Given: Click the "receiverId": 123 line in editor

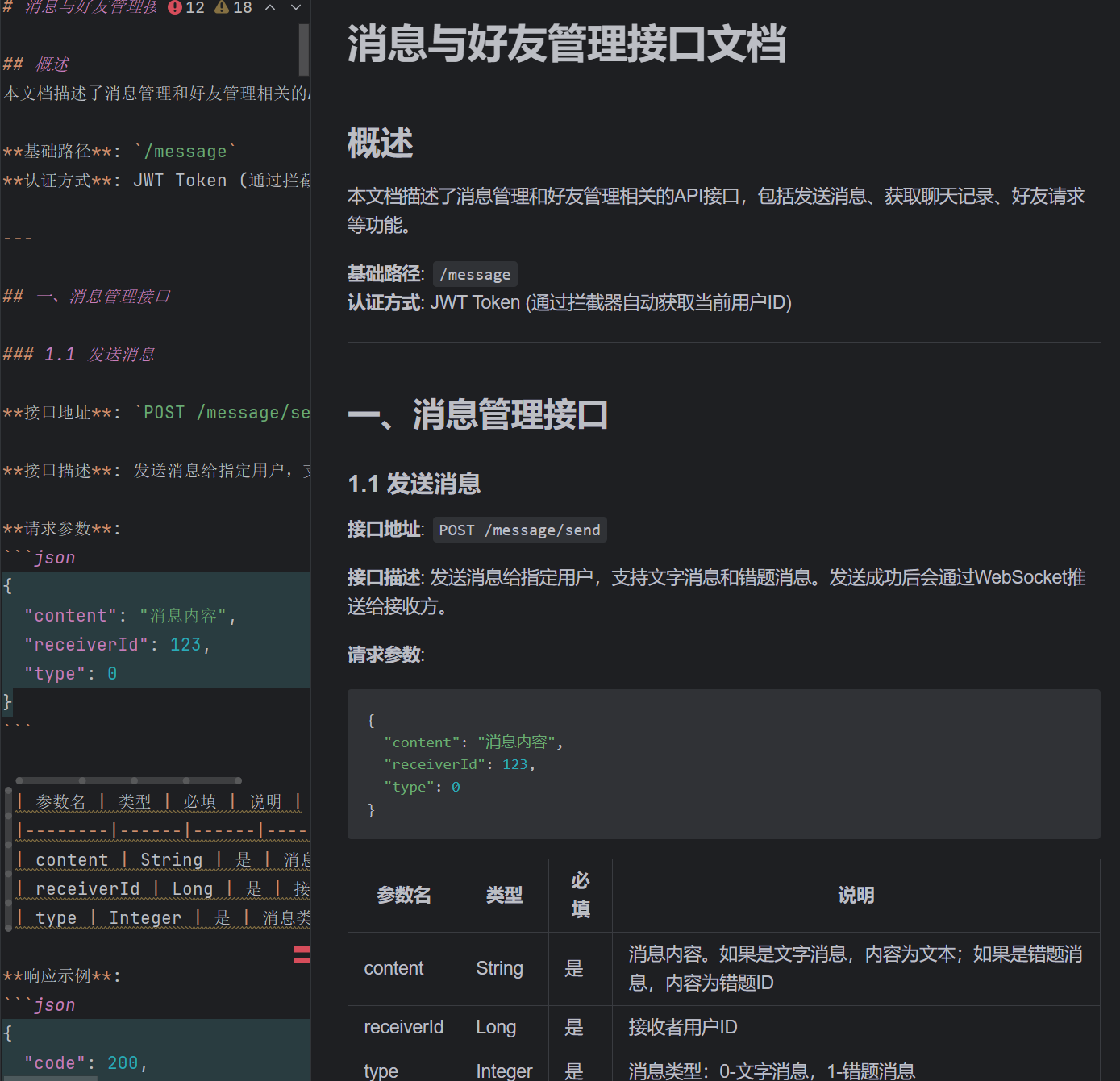Looking at the screenshot, I should 117,644.
